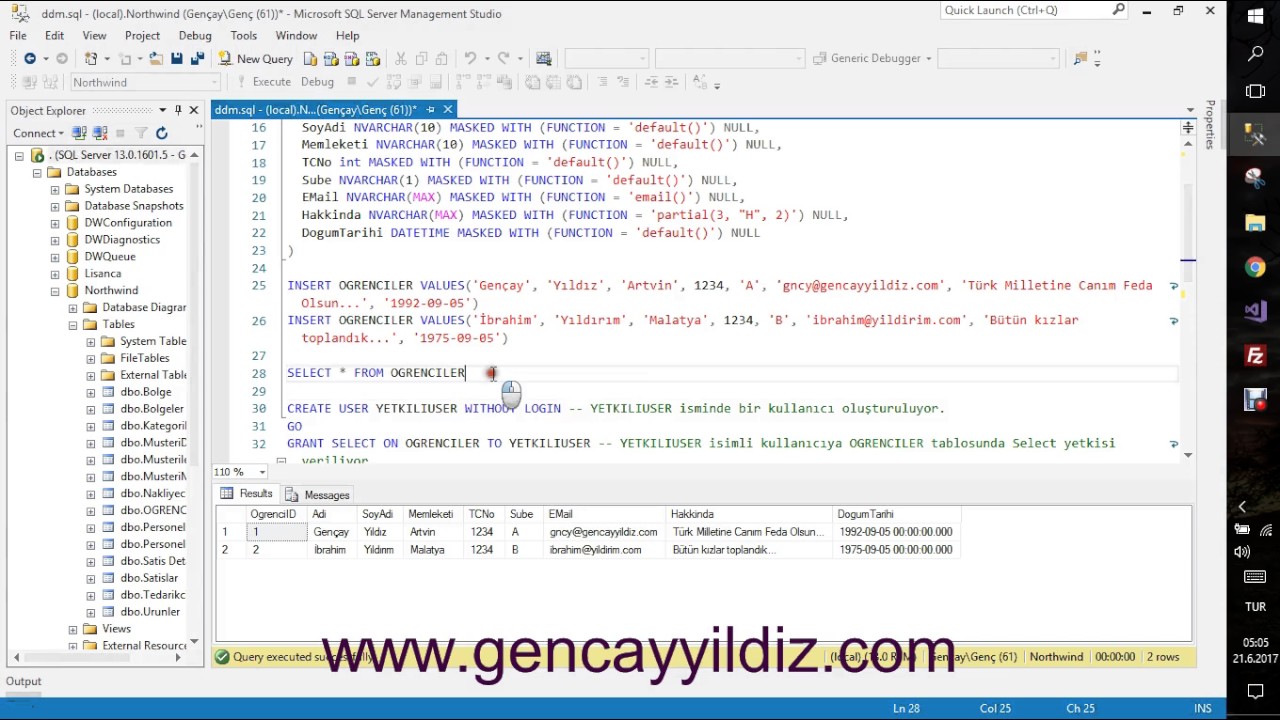The width and height of the screenshot is (1280, 720).
Task: Click the Undo icon
Action: point(470,59)
